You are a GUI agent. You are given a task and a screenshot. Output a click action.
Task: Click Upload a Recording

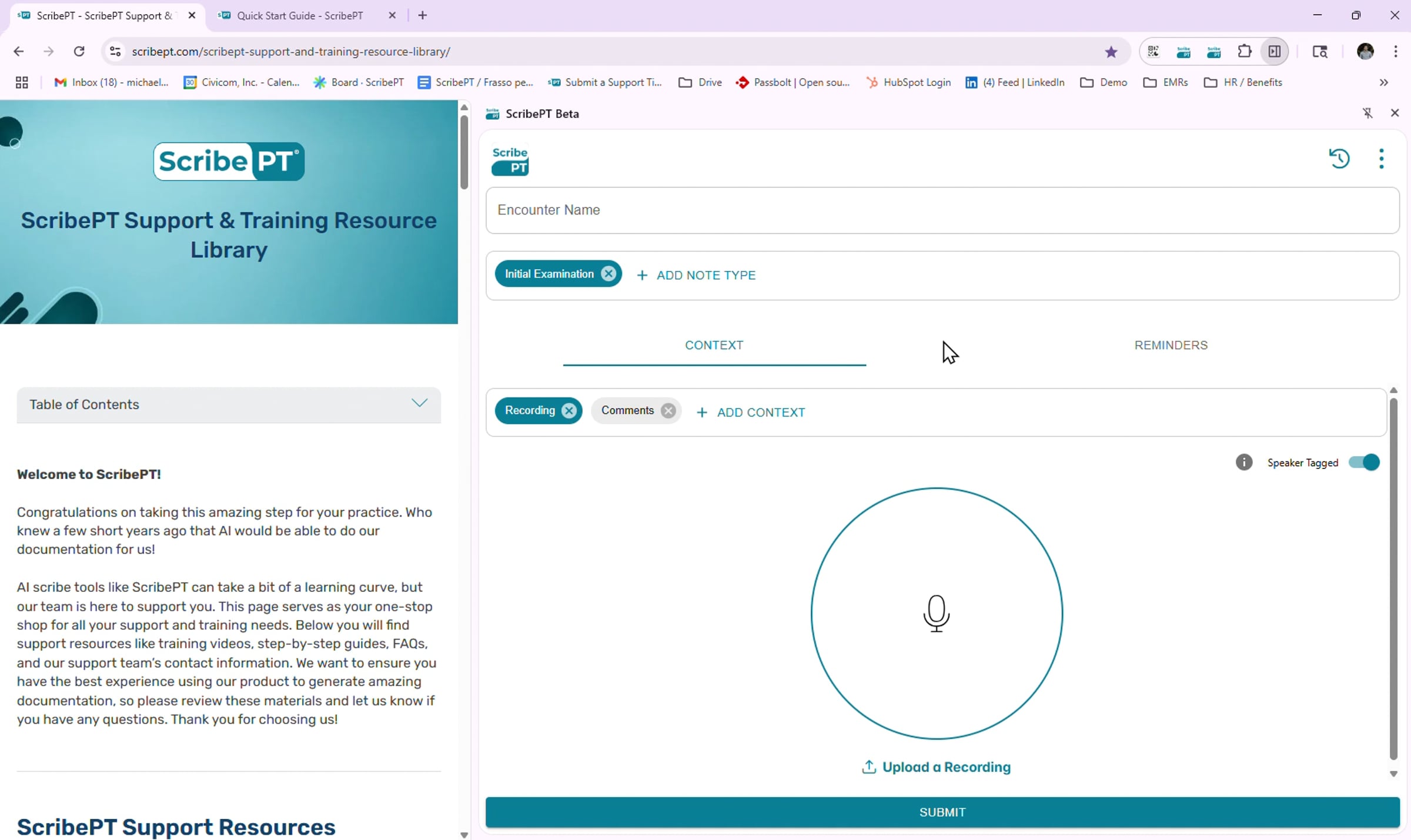click(x=936, y=767)
